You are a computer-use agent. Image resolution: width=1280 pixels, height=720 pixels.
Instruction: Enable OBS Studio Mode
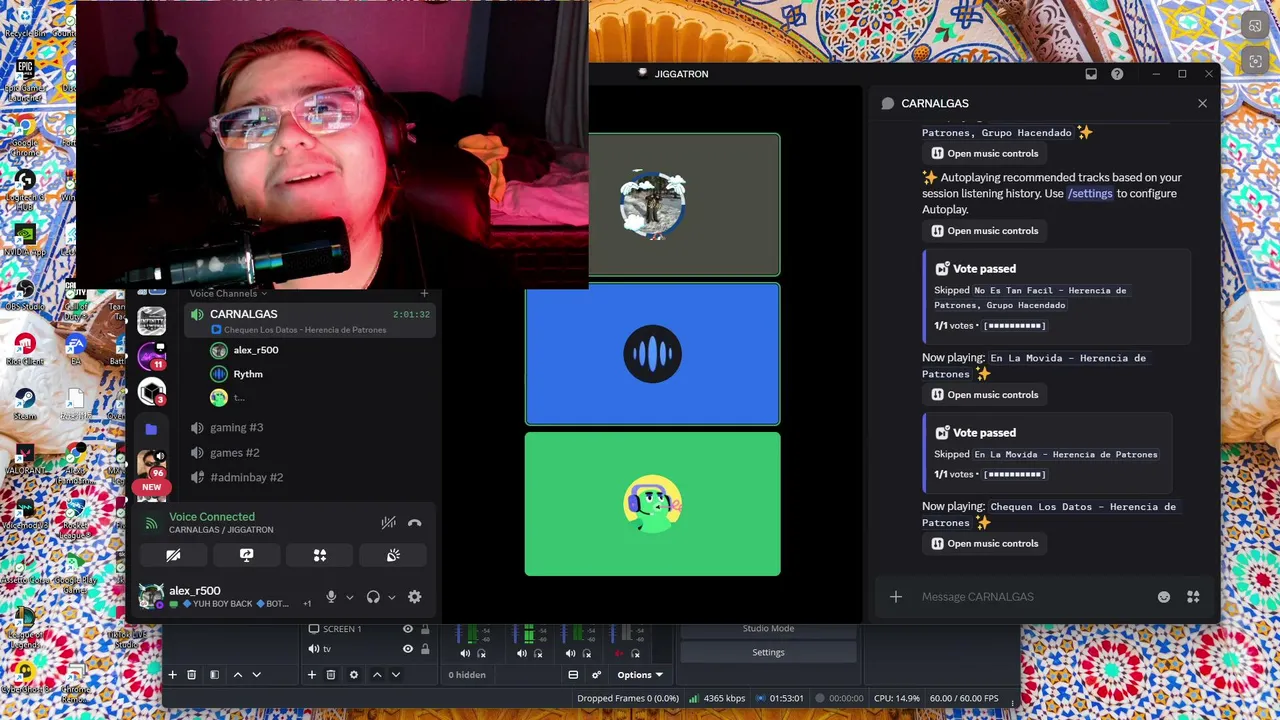tap(768, 629)
